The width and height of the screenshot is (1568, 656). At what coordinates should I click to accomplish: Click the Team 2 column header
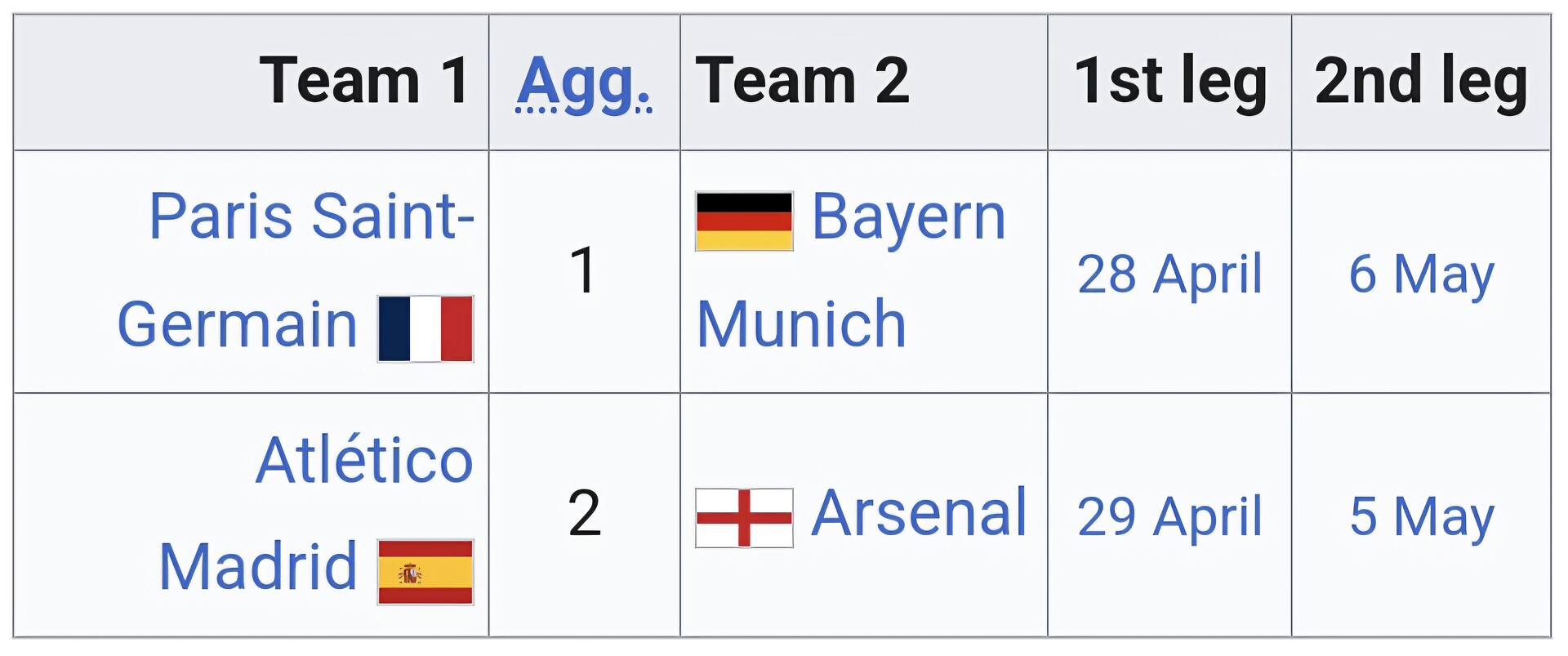802,81
